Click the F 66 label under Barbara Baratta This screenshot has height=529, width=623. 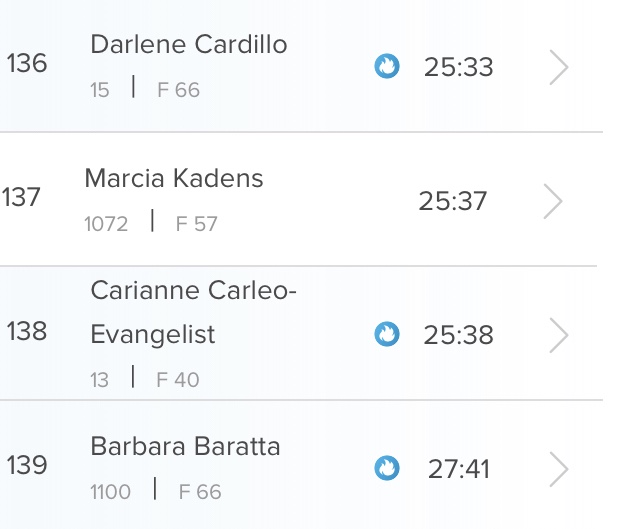pyautogui.click(x=200, y=492)
